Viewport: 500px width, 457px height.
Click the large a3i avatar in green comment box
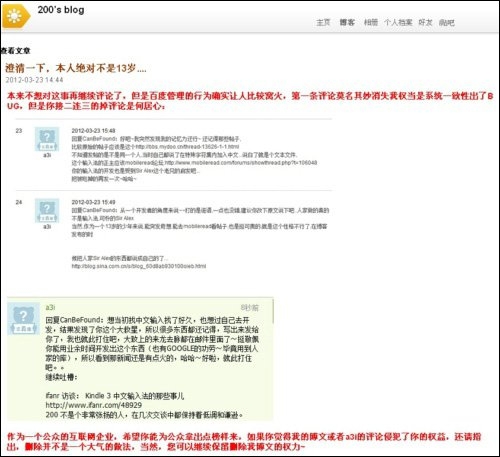(23, 318)
